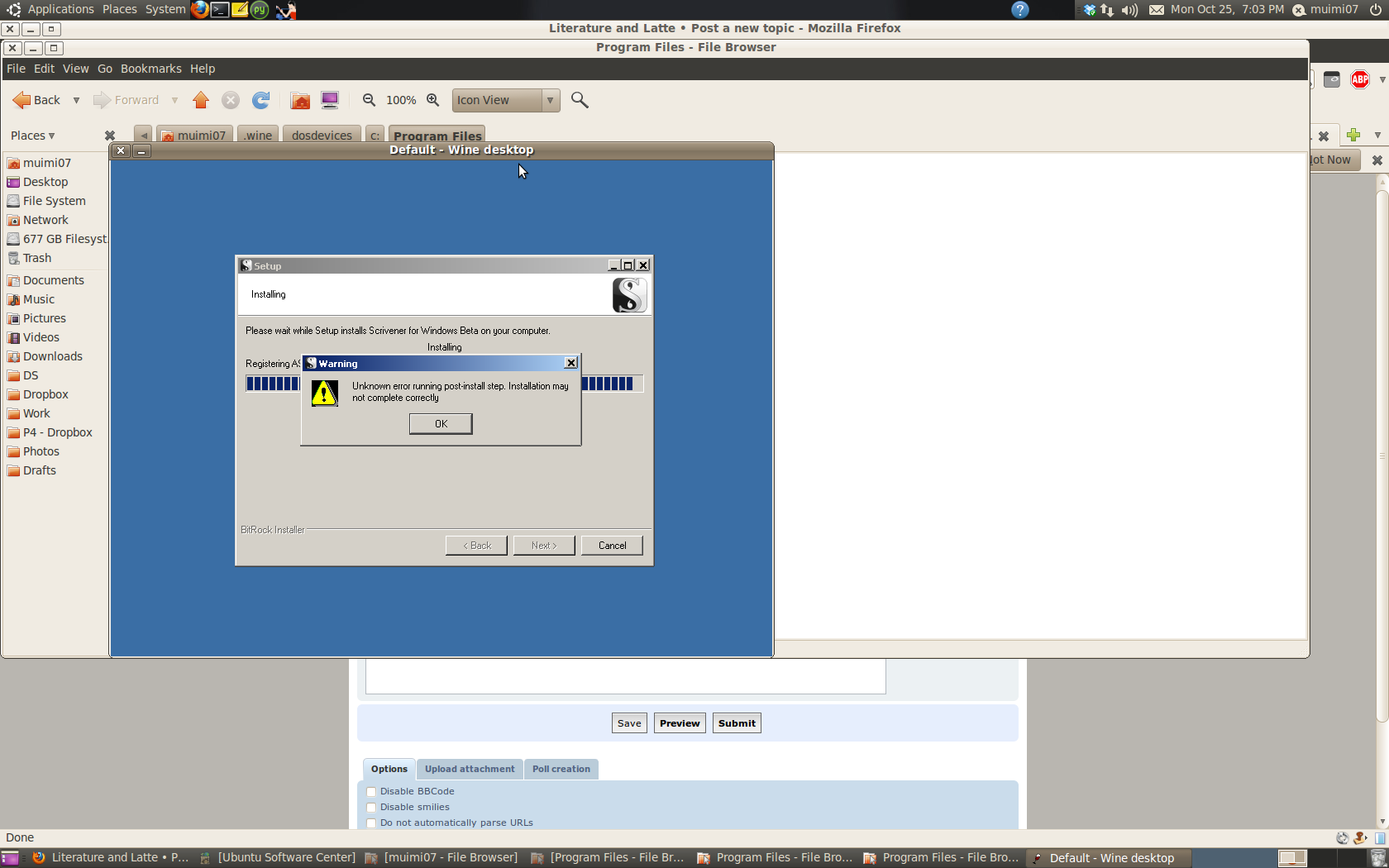Click the volume speaker icon in panel
The width and height of the screenshot is (1389, 868).
tap(1129, 10)
